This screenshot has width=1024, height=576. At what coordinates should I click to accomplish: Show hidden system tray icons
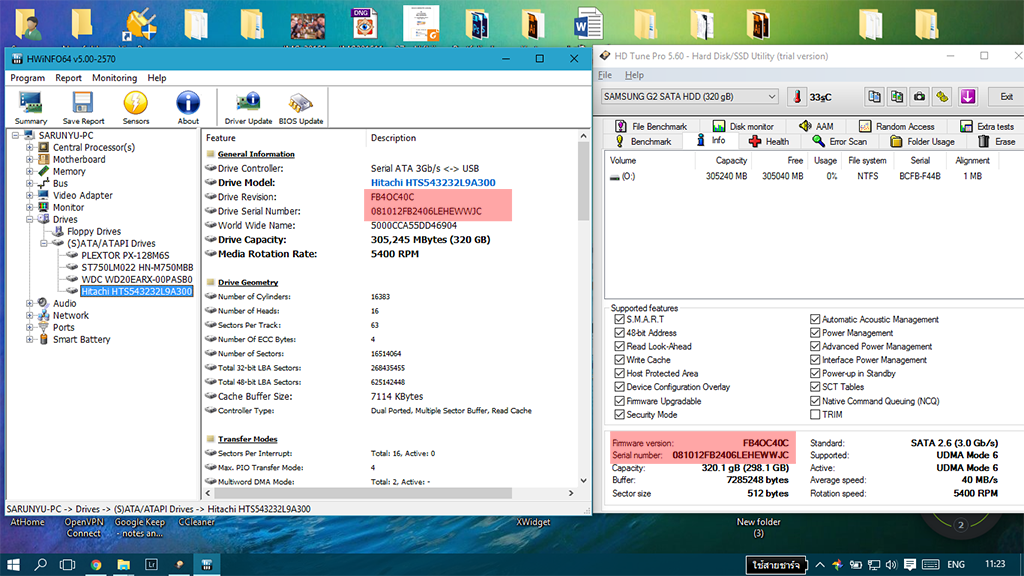[820, 565]
